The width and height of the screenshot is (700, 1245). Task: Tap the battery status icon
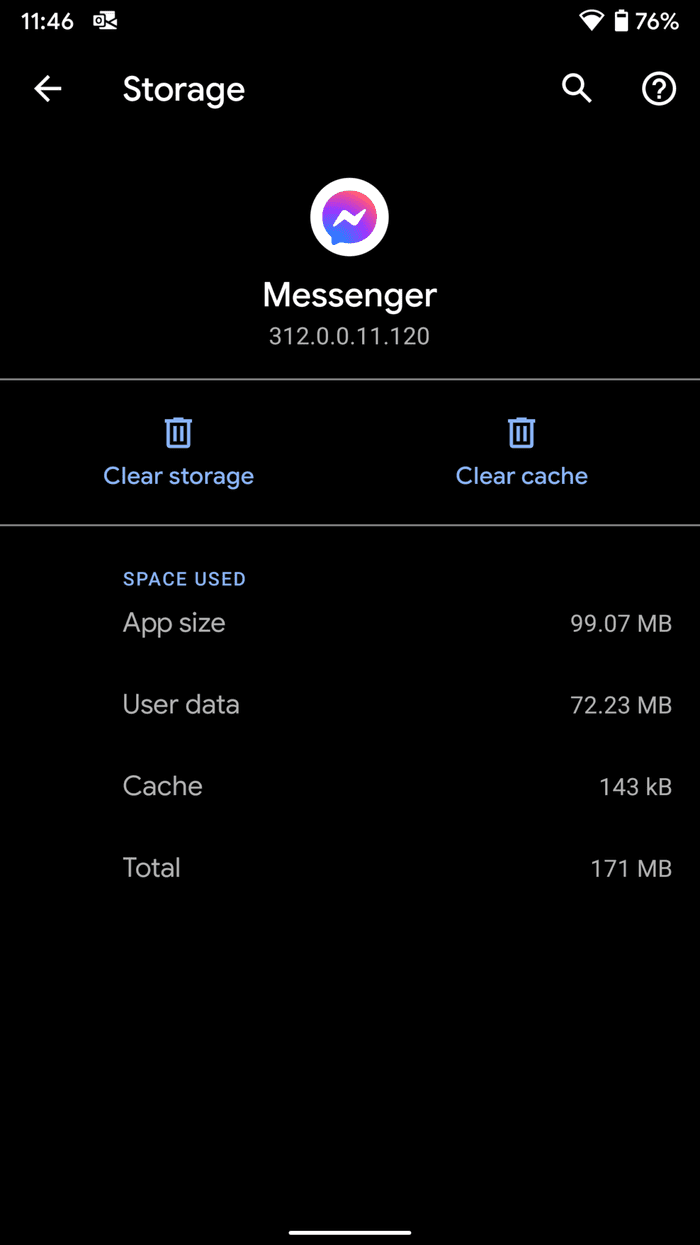(621, 21)
